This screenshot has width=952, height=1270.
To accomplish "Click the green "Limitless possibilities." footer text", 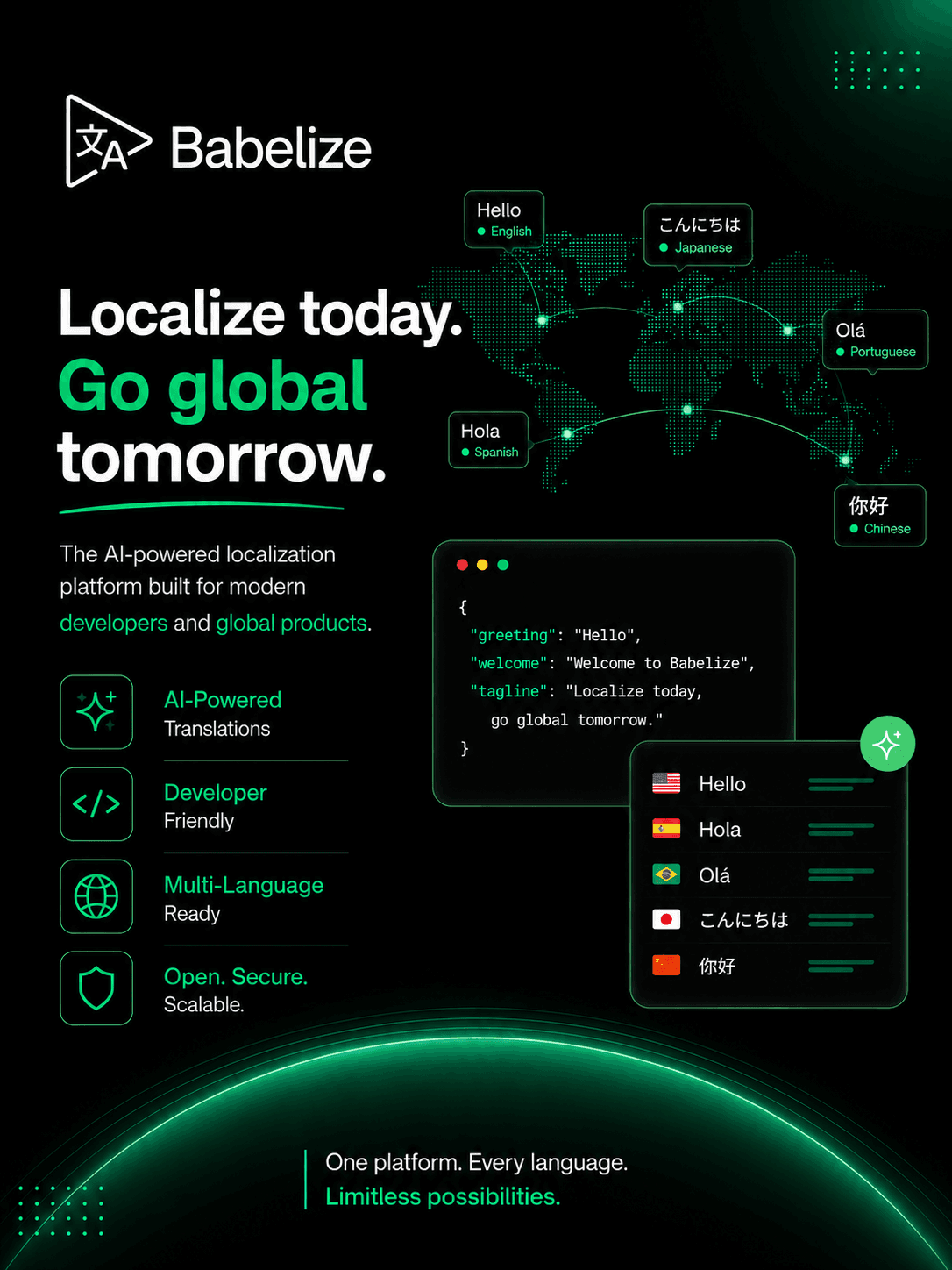I will pyautogui.click(x=443, y=1196).
